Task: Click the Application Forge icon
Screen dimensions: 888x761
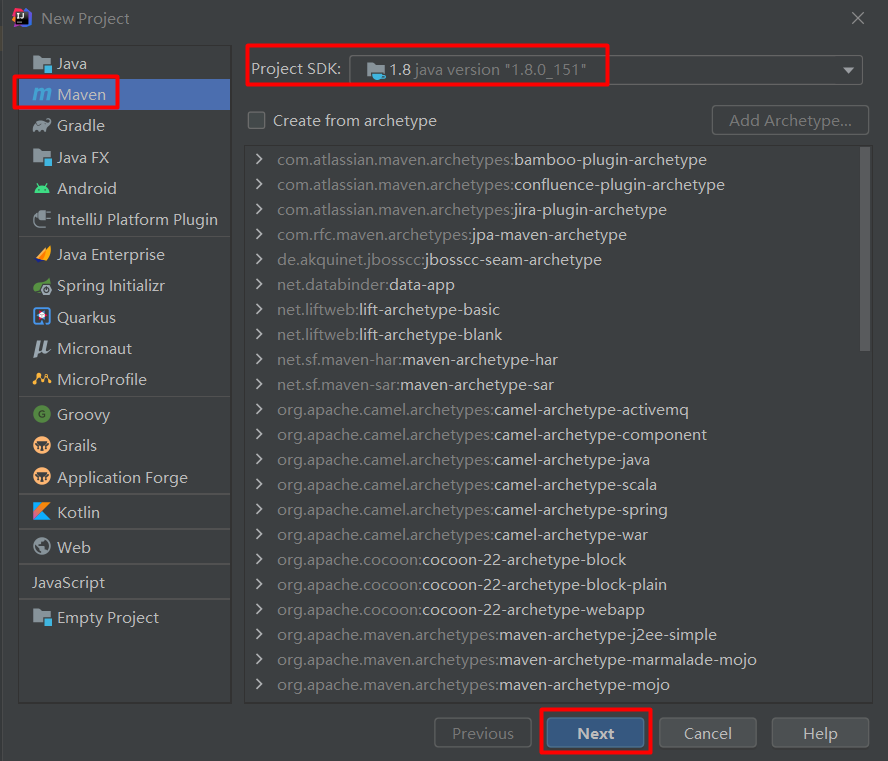Action: coord(42,477)
